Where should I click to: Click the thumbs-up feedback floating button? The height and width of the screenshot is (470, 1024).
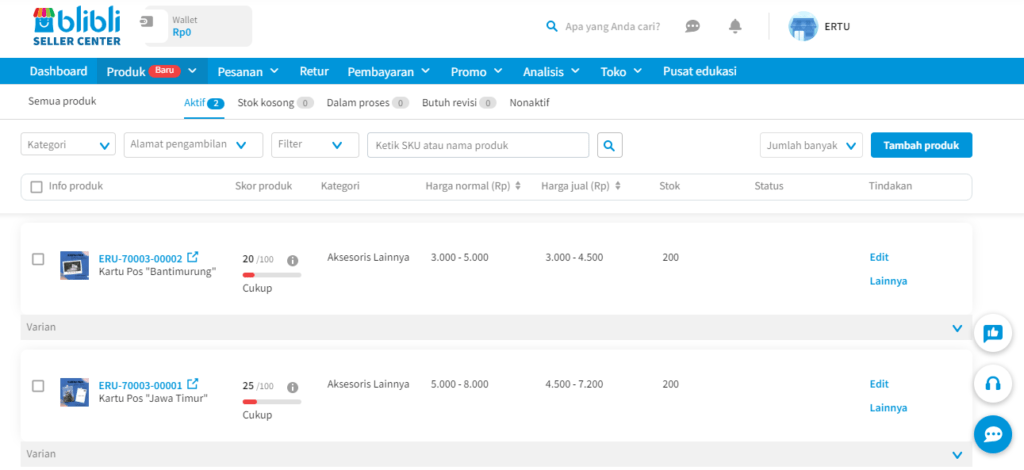(x=992, y=334)
